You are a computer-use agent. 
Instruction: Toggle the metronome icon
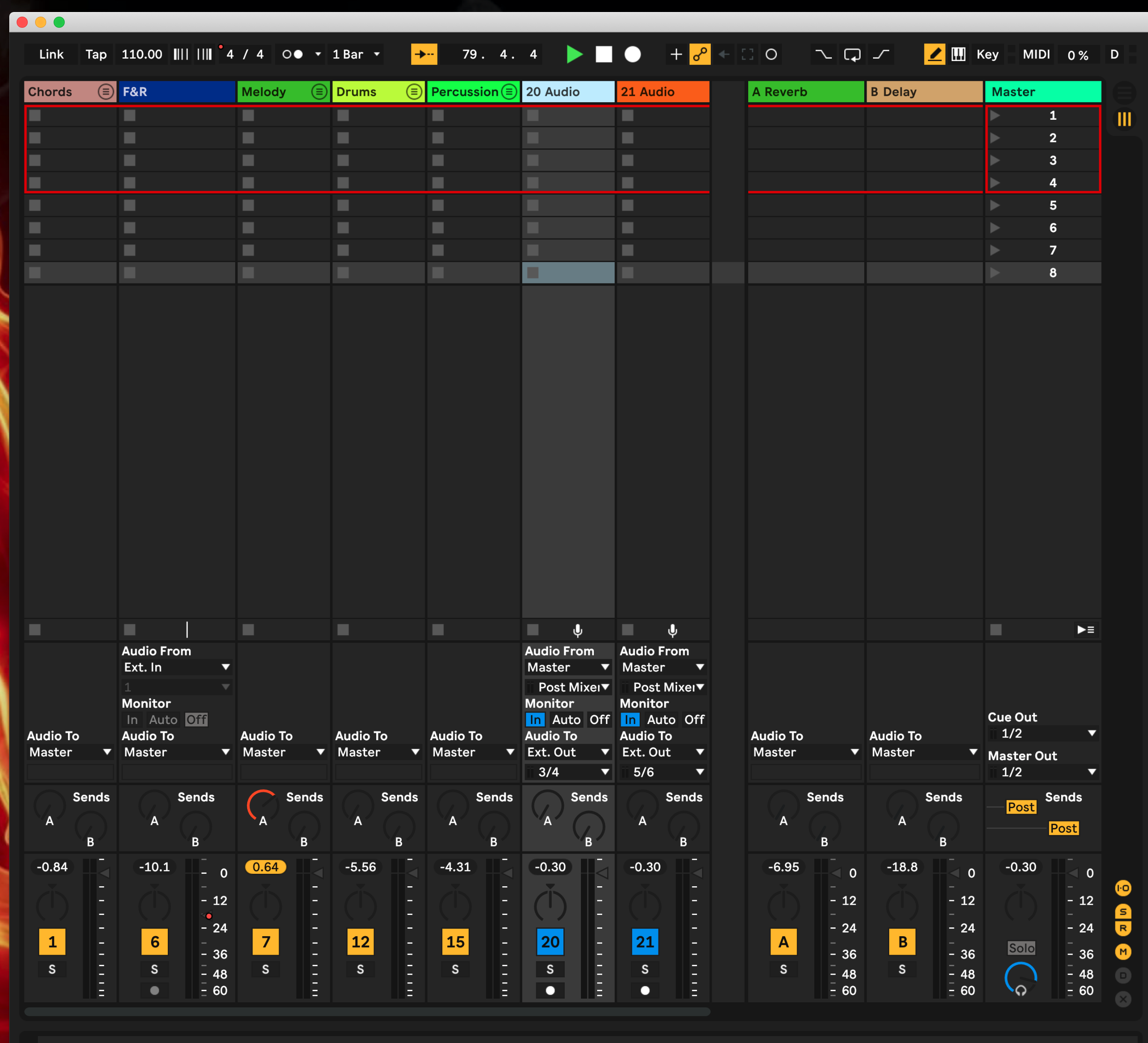pos(293,55)
